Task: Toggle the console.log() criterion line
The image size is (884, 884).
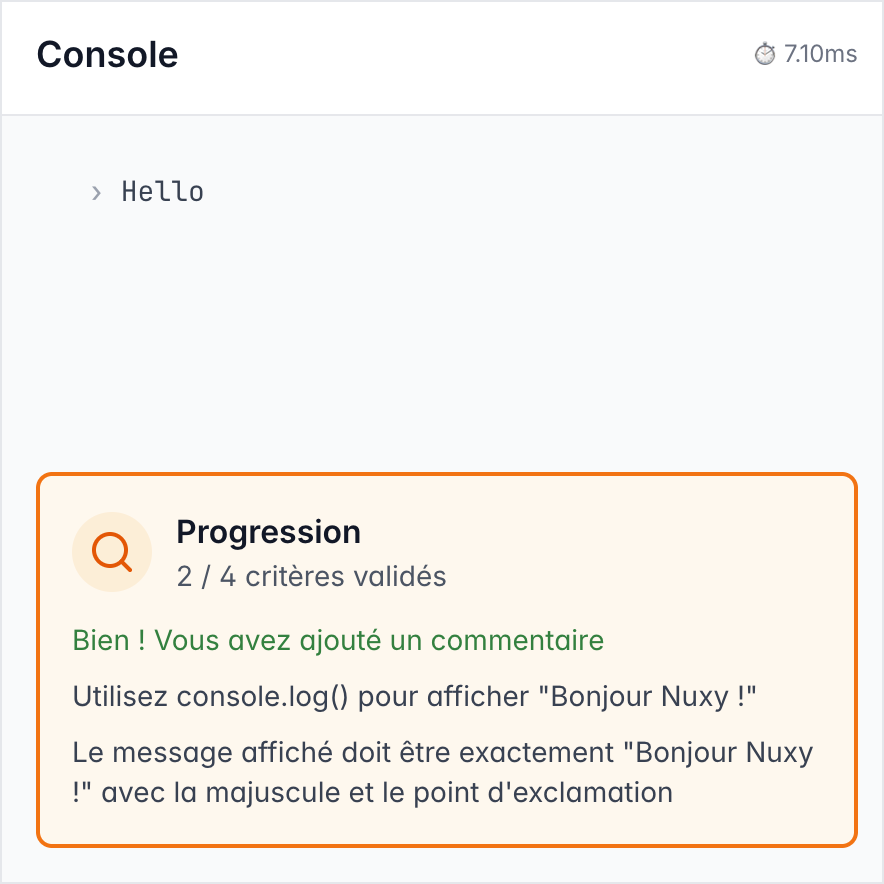Action: pos(416,696)
